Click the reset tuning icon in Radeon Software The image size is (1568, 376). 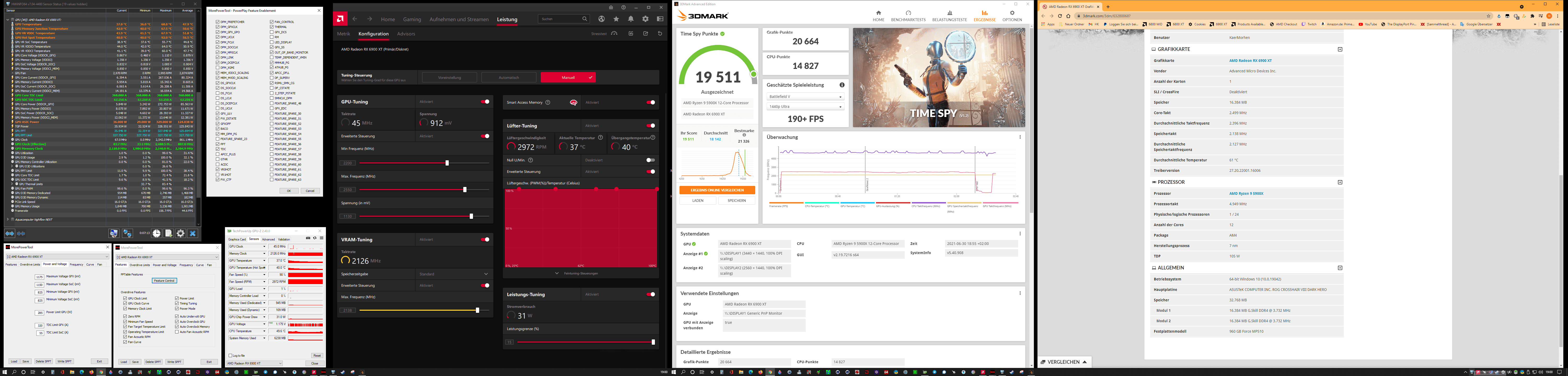pyautogui.click(x=660, y=33)
